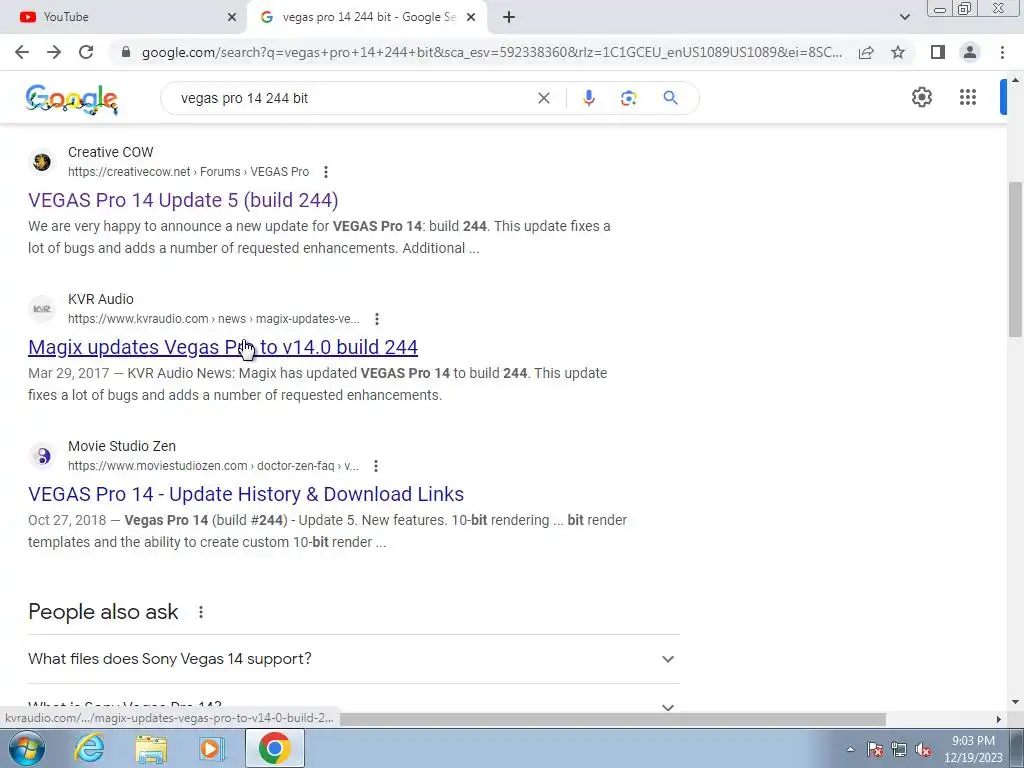Click the browser address bar URL

tap(491, 52)
